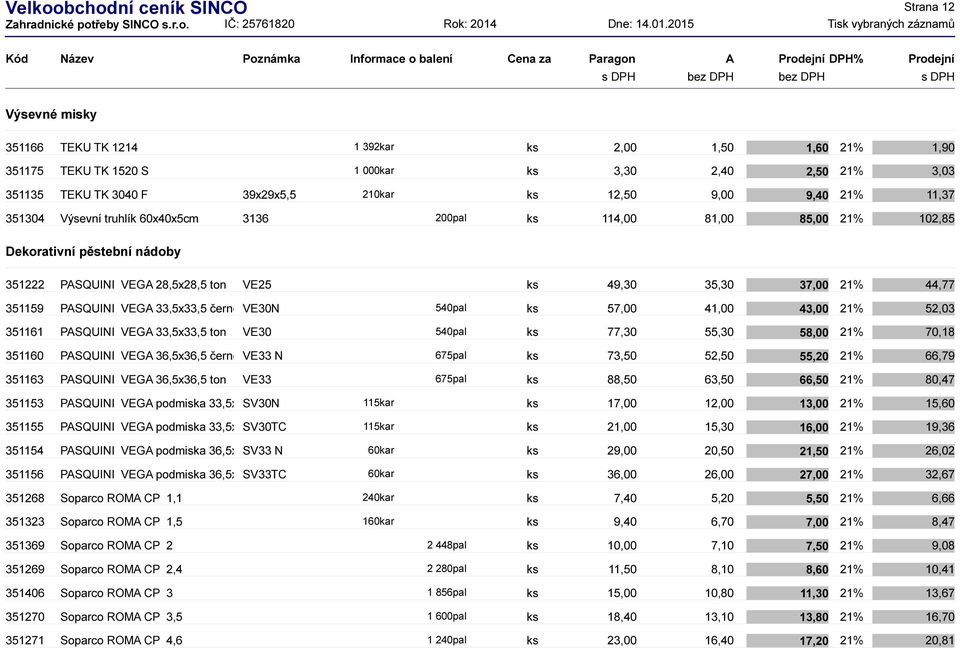Click the highlighted selling price 17,20
This screenshot has width=960, height=648.
click(x=787, y=641)
